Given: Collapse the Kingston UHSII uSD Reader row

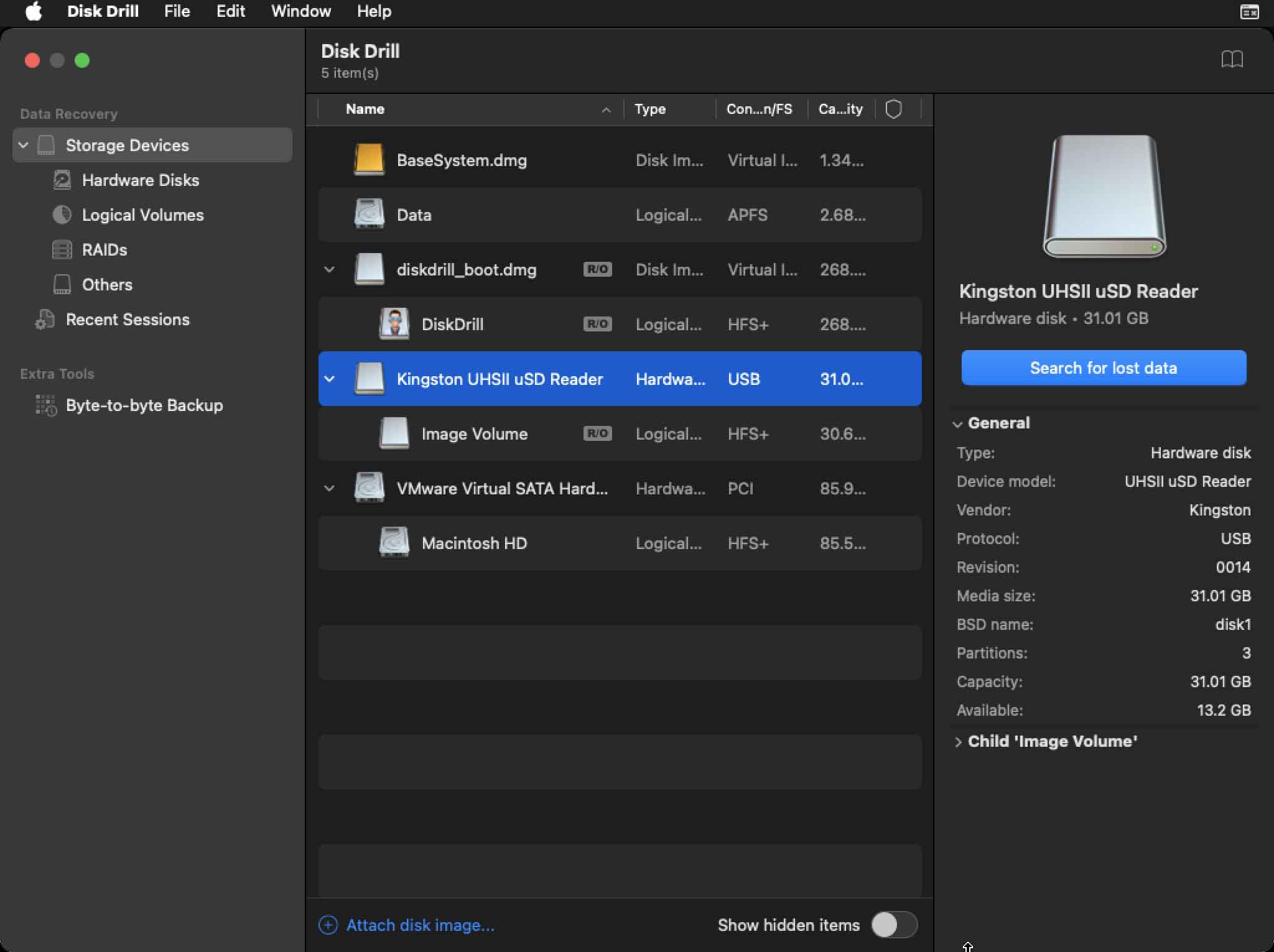Looking at the screenshot, I should tap(329, 379).
